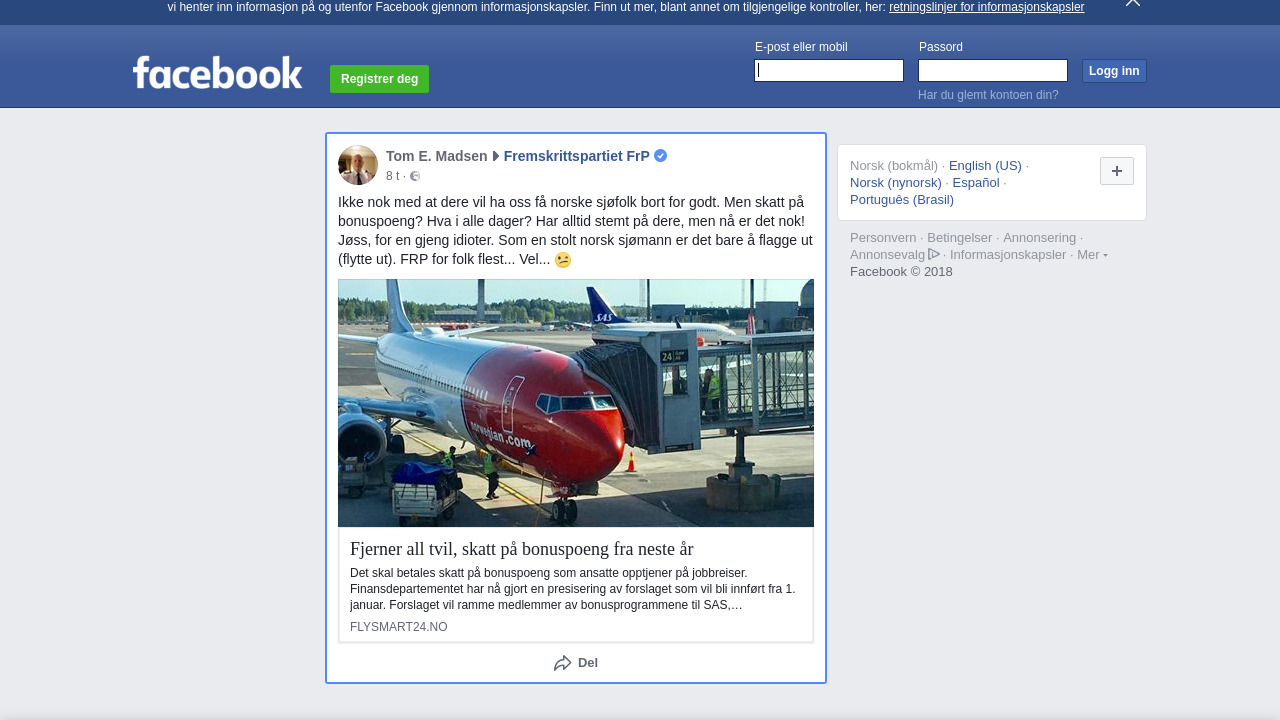Image resolution: width=1280 pixels, height=720 pixels.
Task: Open the cookie policy link (retningslinjer for informasjonskapsler)
Action: pyautogui.click(x=986, y=7)
